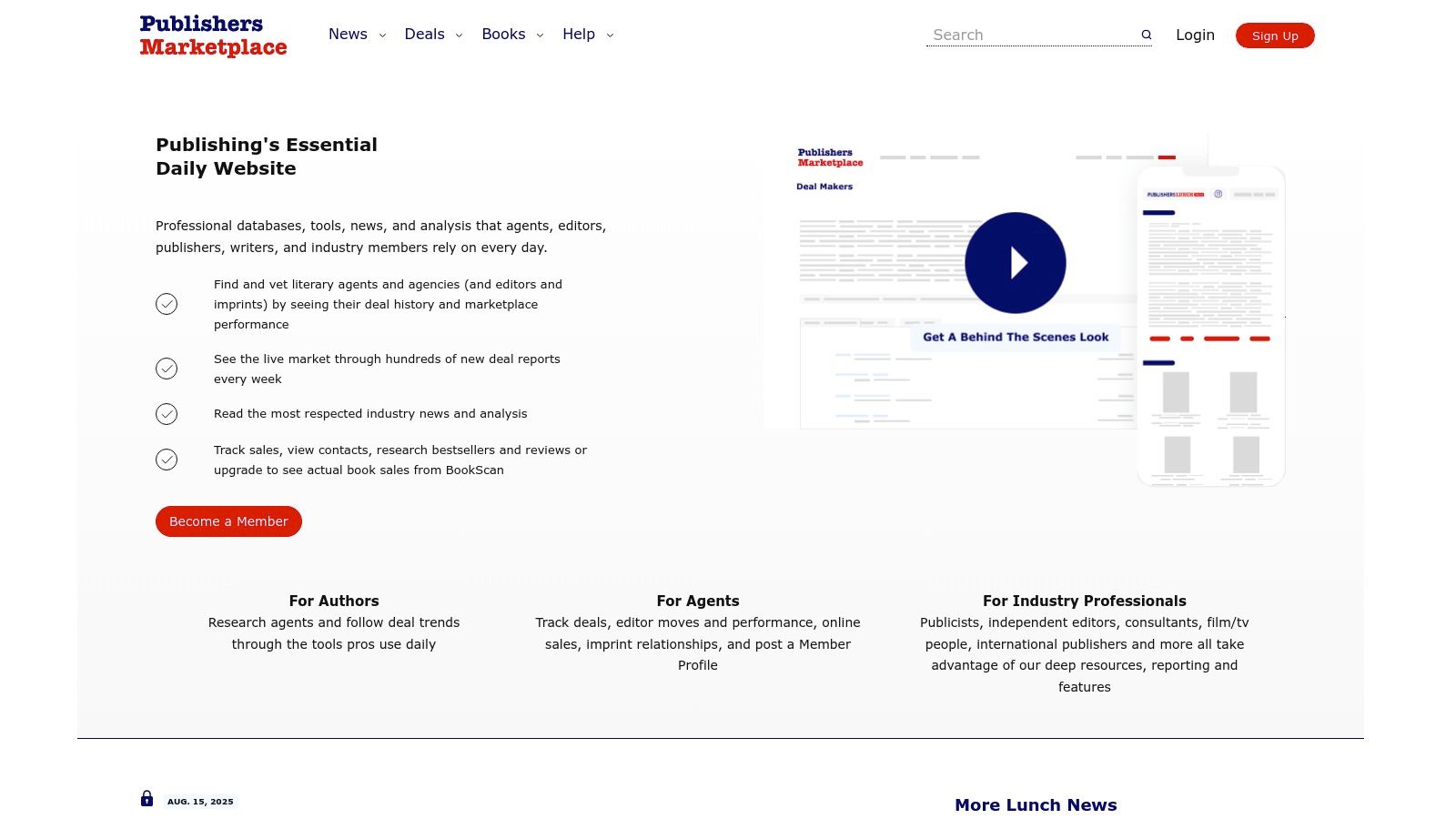Click the More Lunch News heading

coord(1036,804)
